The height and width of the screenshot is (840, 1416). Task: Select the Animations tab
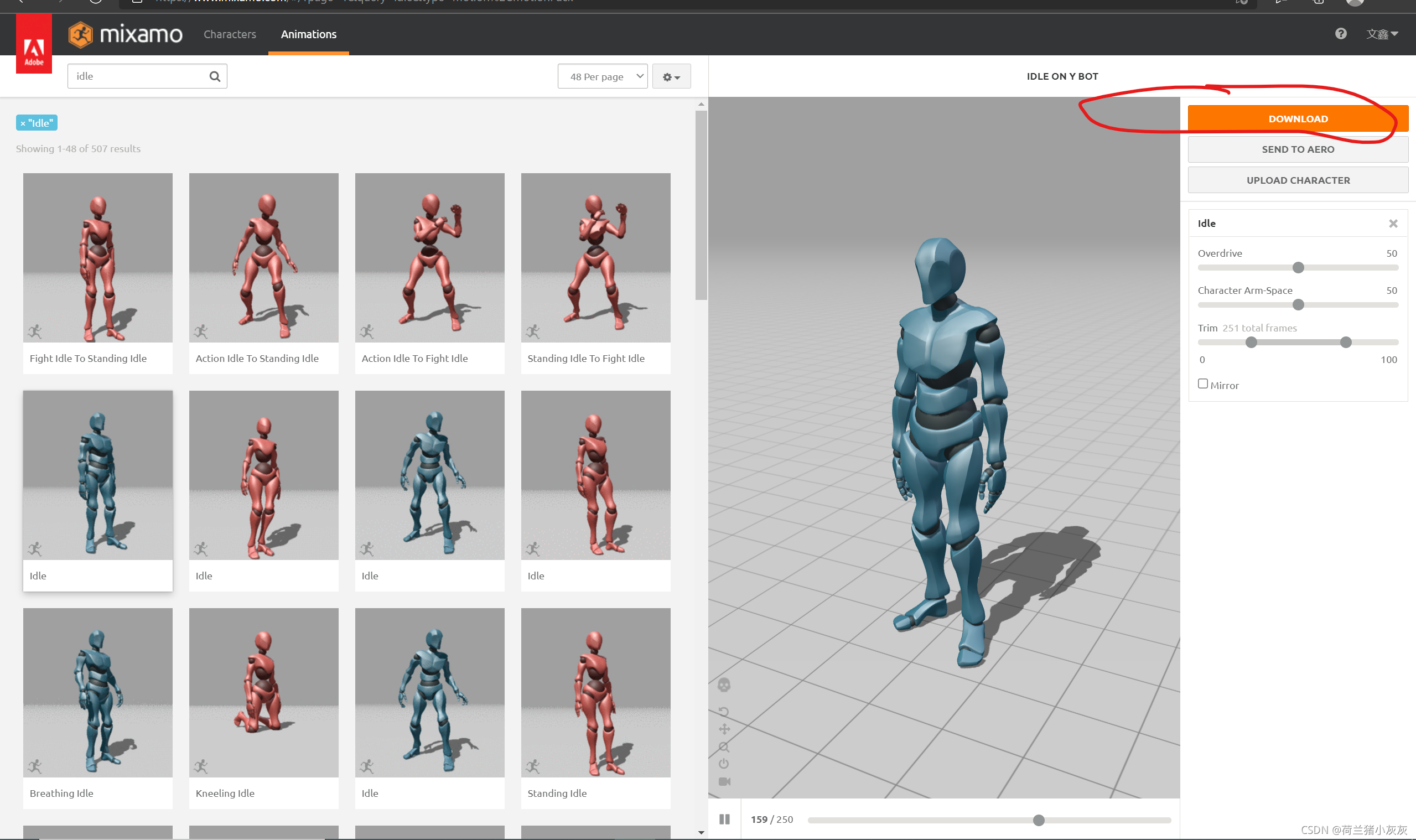[308, 34]
